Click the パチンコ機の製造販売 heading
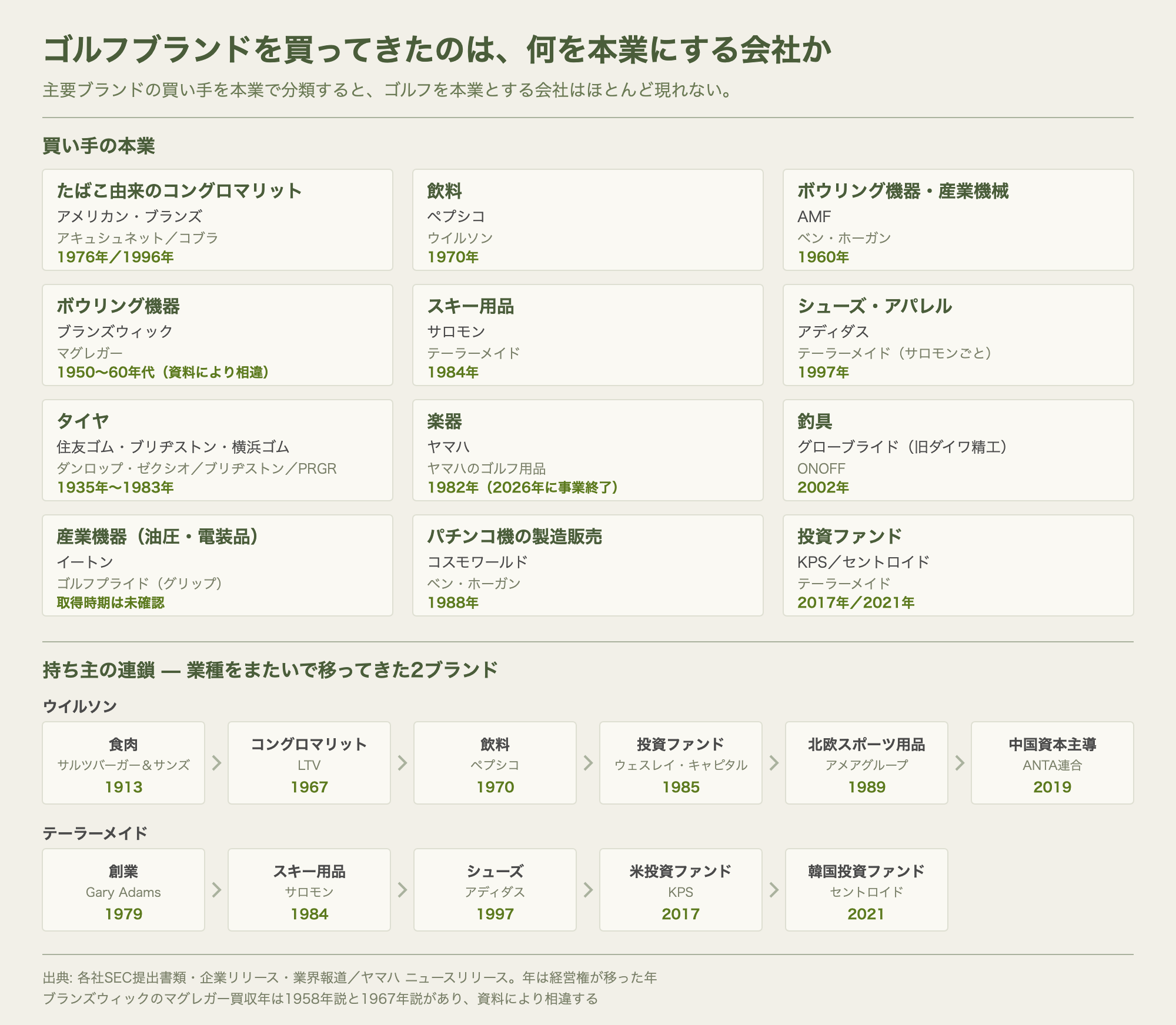 coord(514,537)
